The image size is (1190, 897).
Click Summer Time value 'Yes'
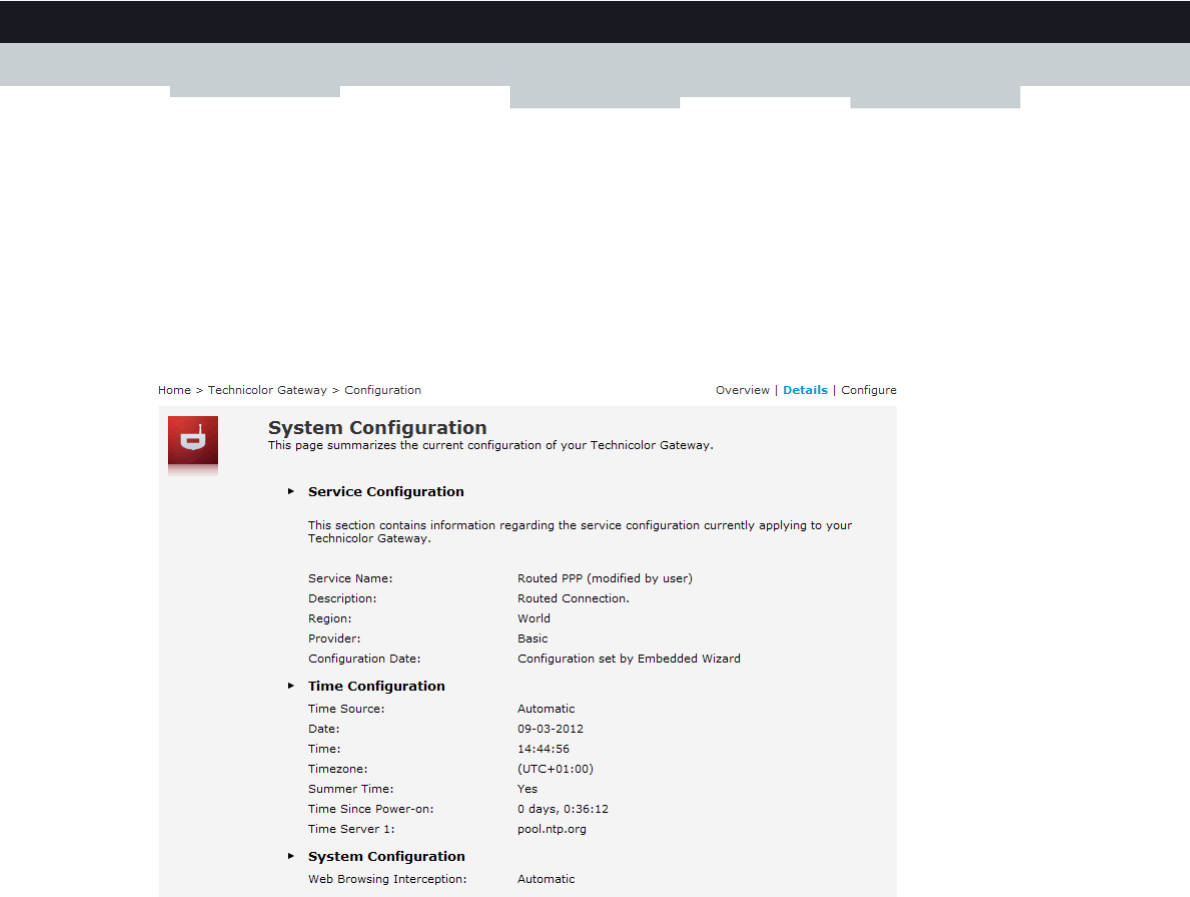click(x=527, y=789)
